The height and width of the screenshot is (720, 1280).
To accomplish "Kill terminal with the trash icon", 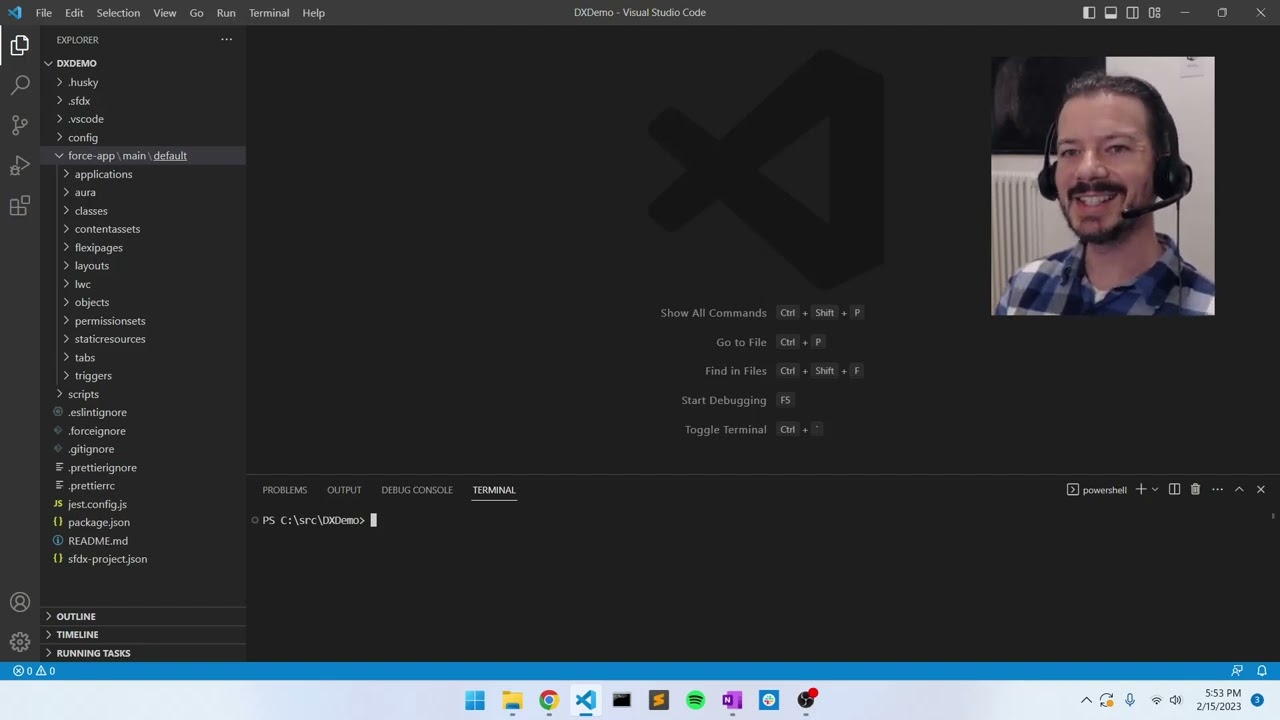I will [x=1195, y=489].
